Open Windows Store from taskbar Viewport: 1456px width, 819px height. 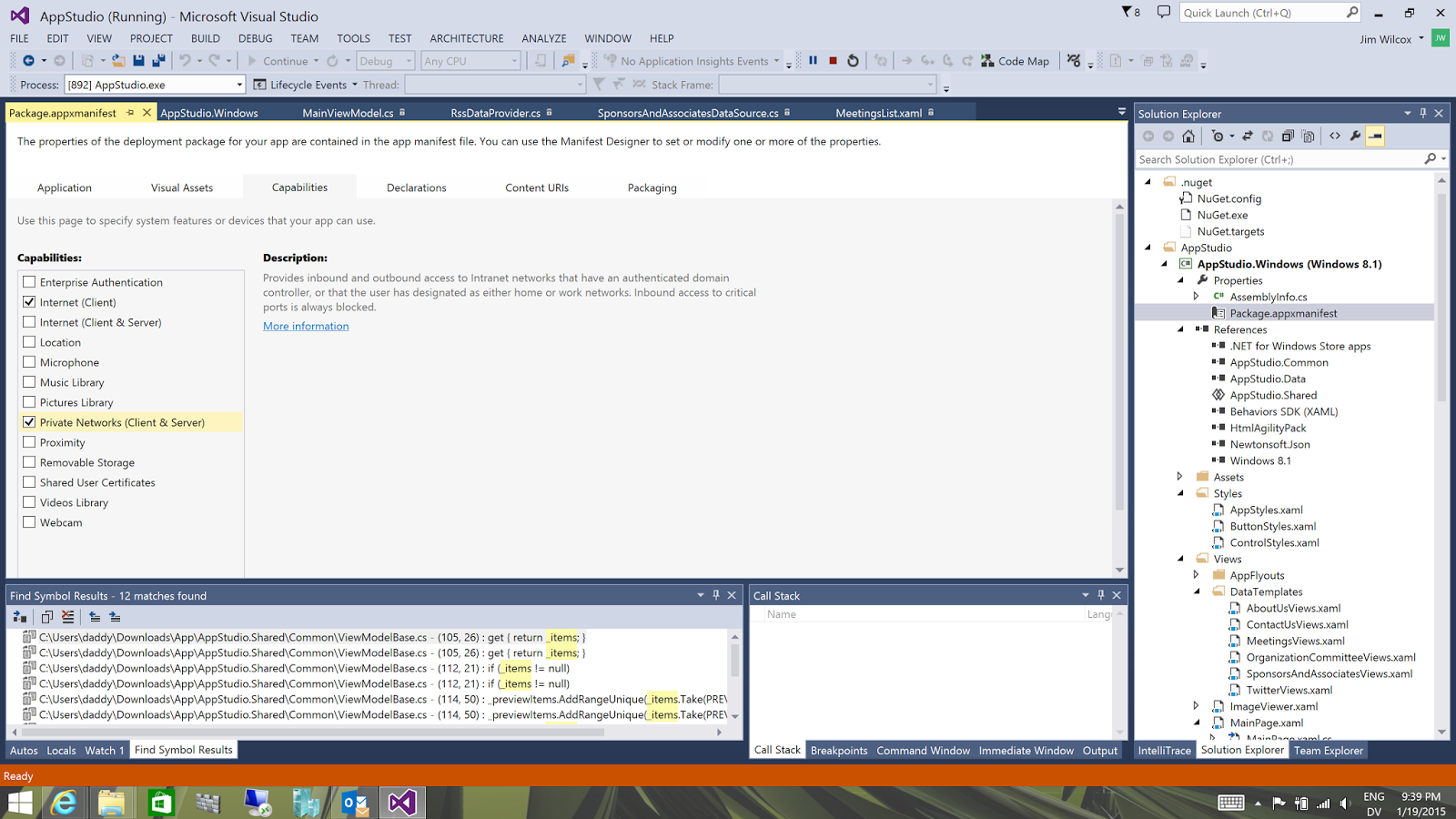pos(160,803)
